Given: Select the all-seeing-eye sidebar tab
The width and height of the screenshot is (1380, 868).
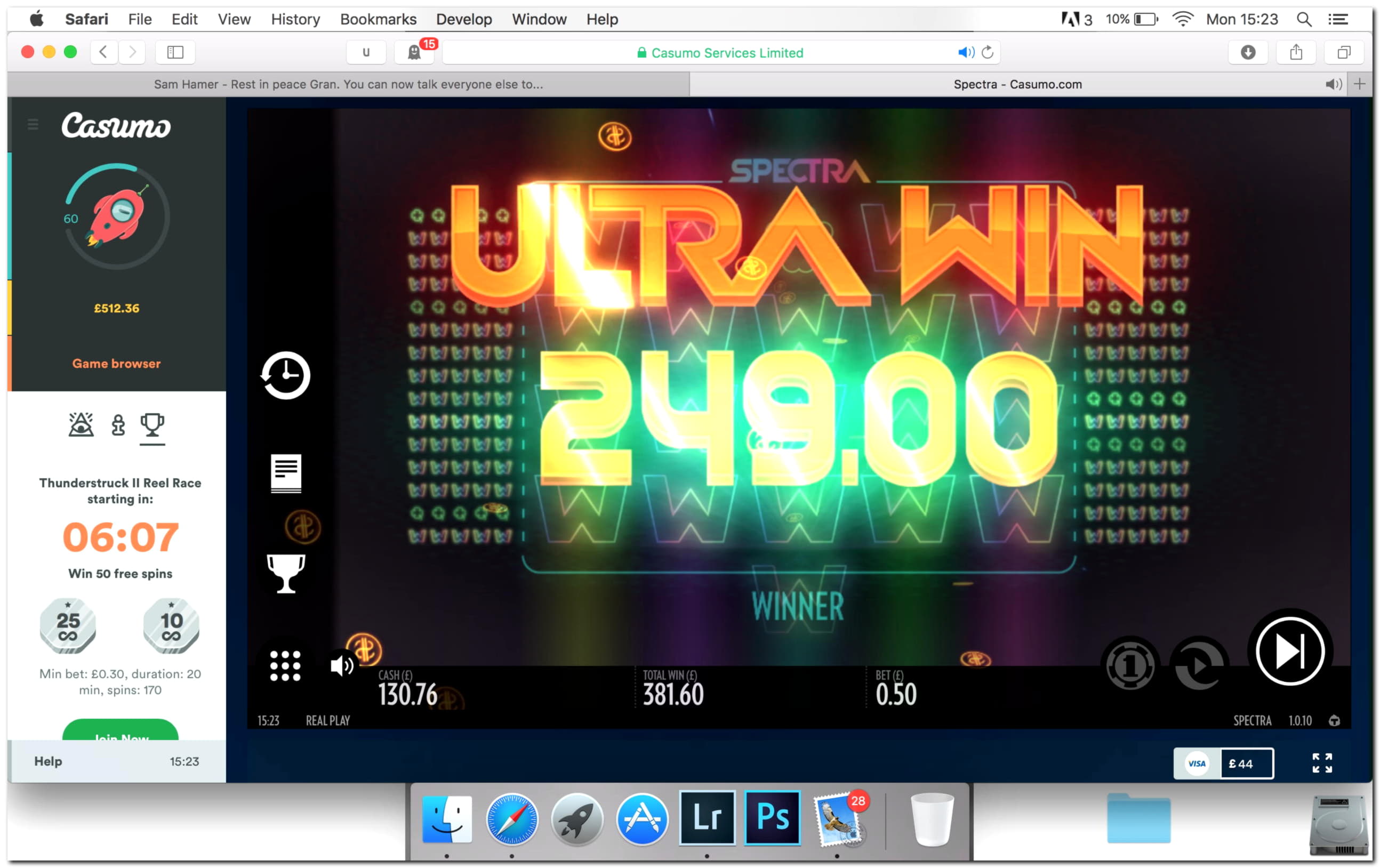Looking at the screenshot, I should (81, 424).
